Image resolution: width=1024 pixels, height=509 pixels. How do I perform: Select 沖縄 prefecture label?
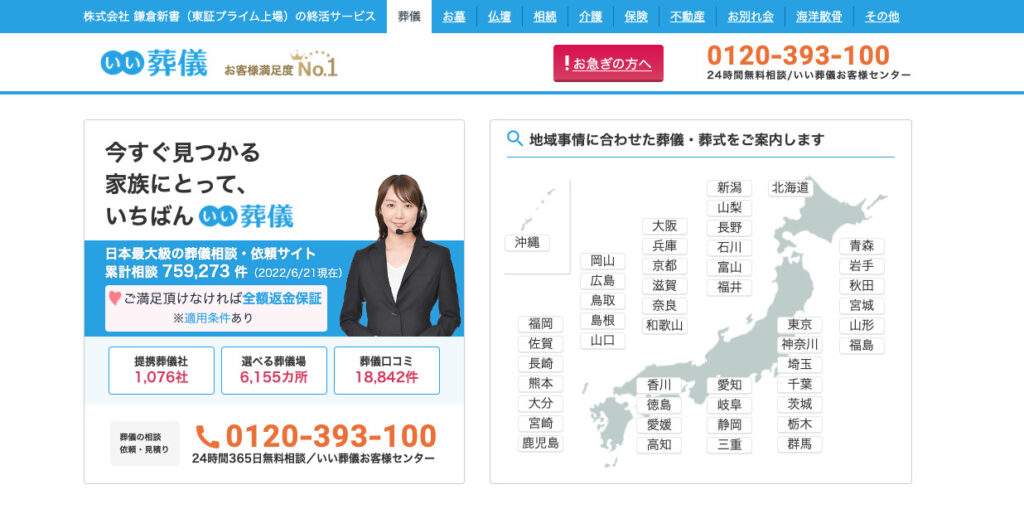(526, 242)
